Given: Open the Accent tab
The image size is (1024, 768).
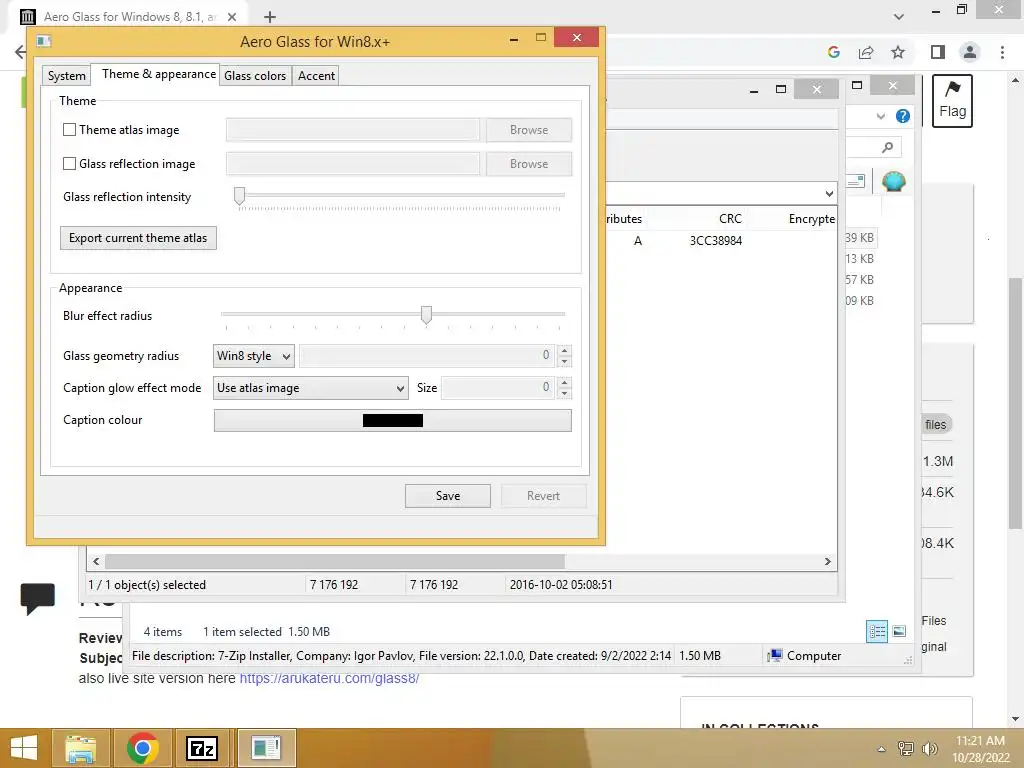Looking at the screenshot, I should click(316, 76).
